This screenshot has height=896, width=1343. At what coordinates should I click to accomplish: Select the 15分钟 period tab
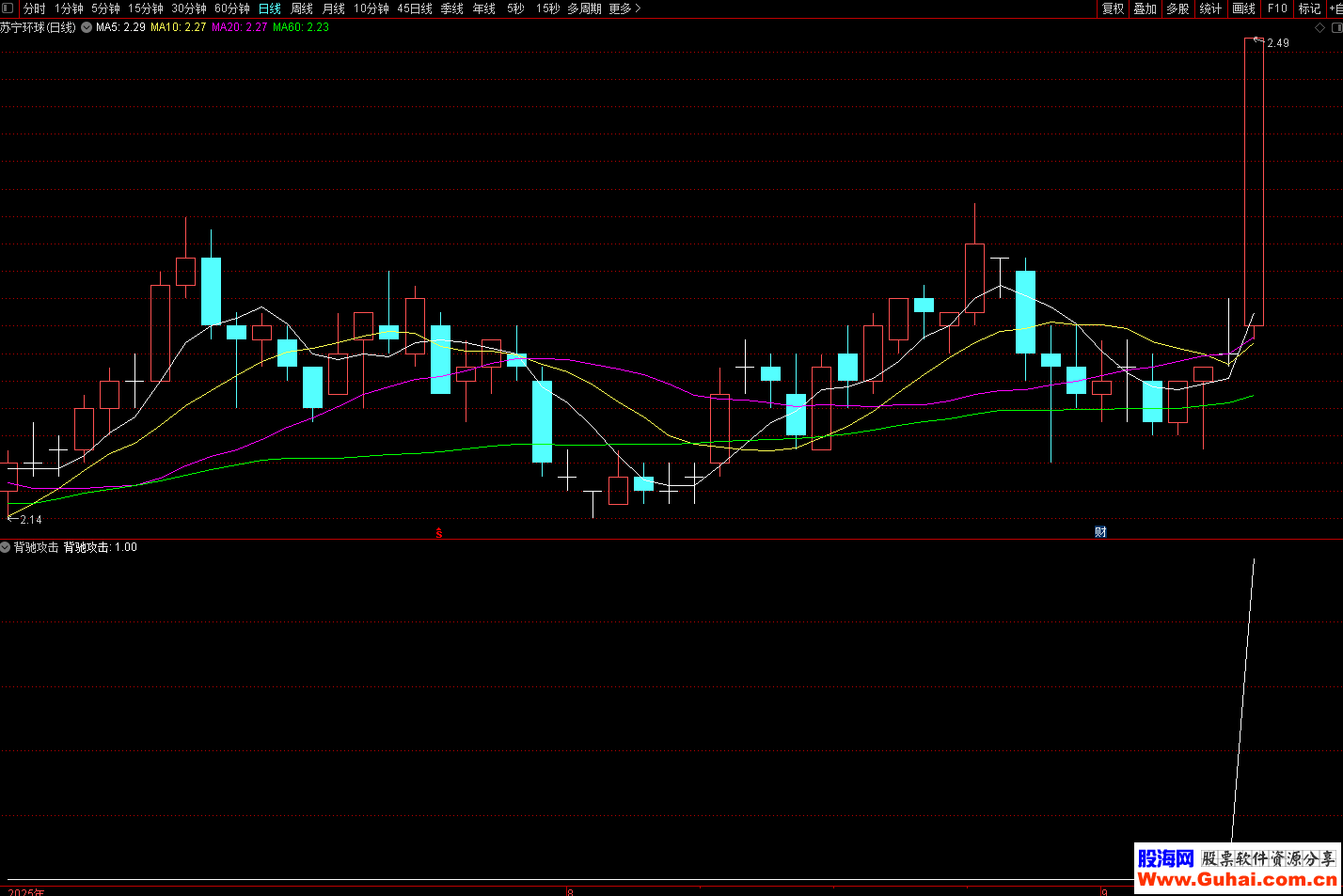pyautogui.click(x=146, y=8)
